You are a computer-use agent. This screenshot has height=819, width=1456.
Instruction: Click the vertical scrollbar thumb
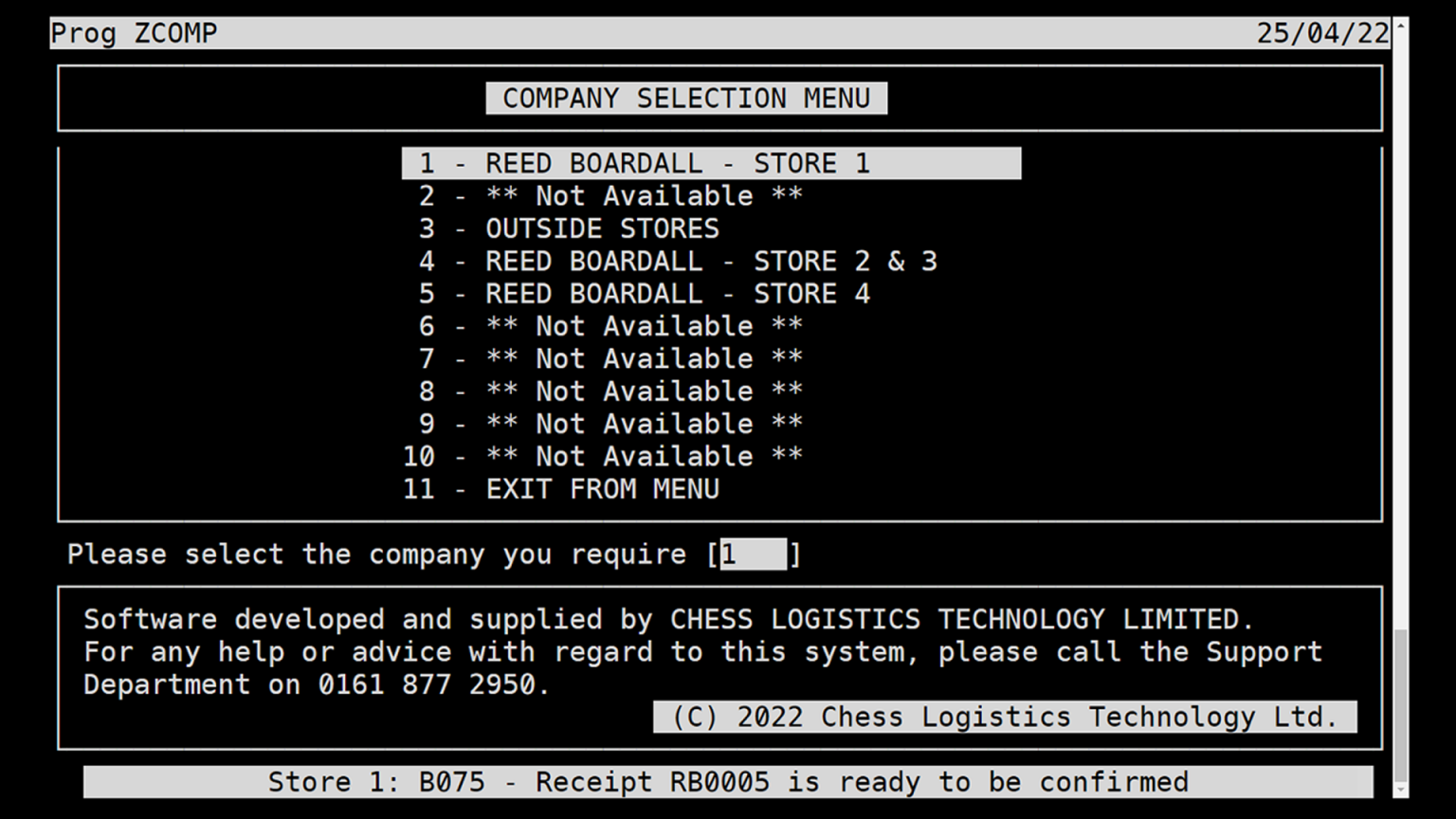(x=1400, y=701)
